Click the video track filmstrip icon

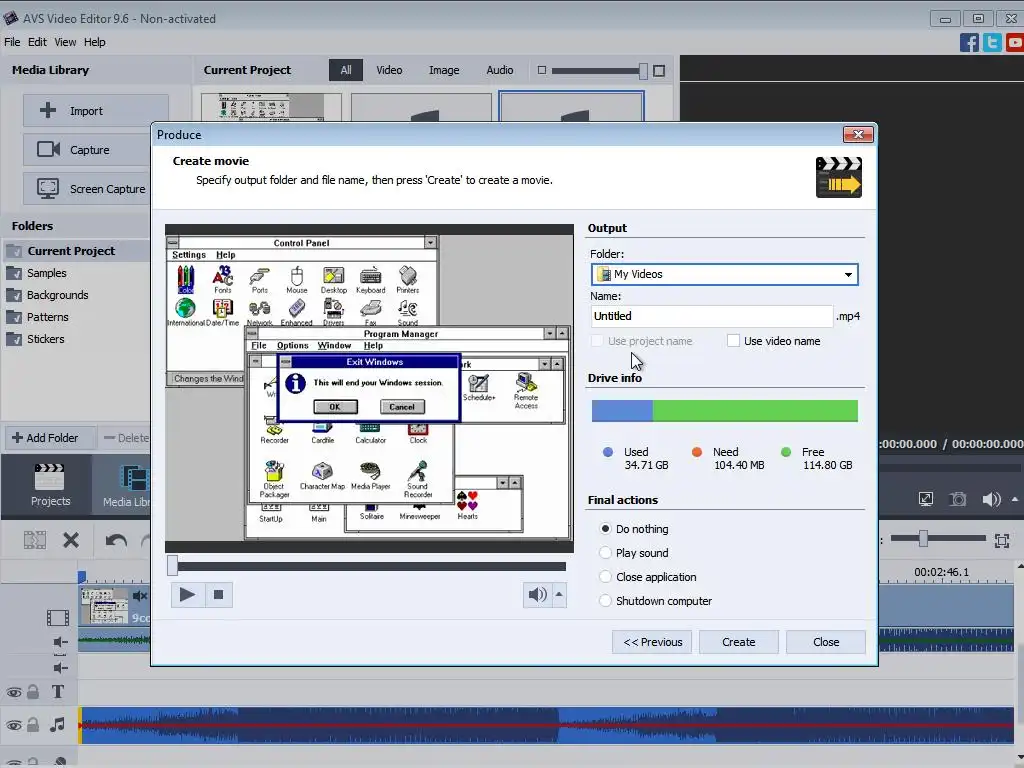57,618
